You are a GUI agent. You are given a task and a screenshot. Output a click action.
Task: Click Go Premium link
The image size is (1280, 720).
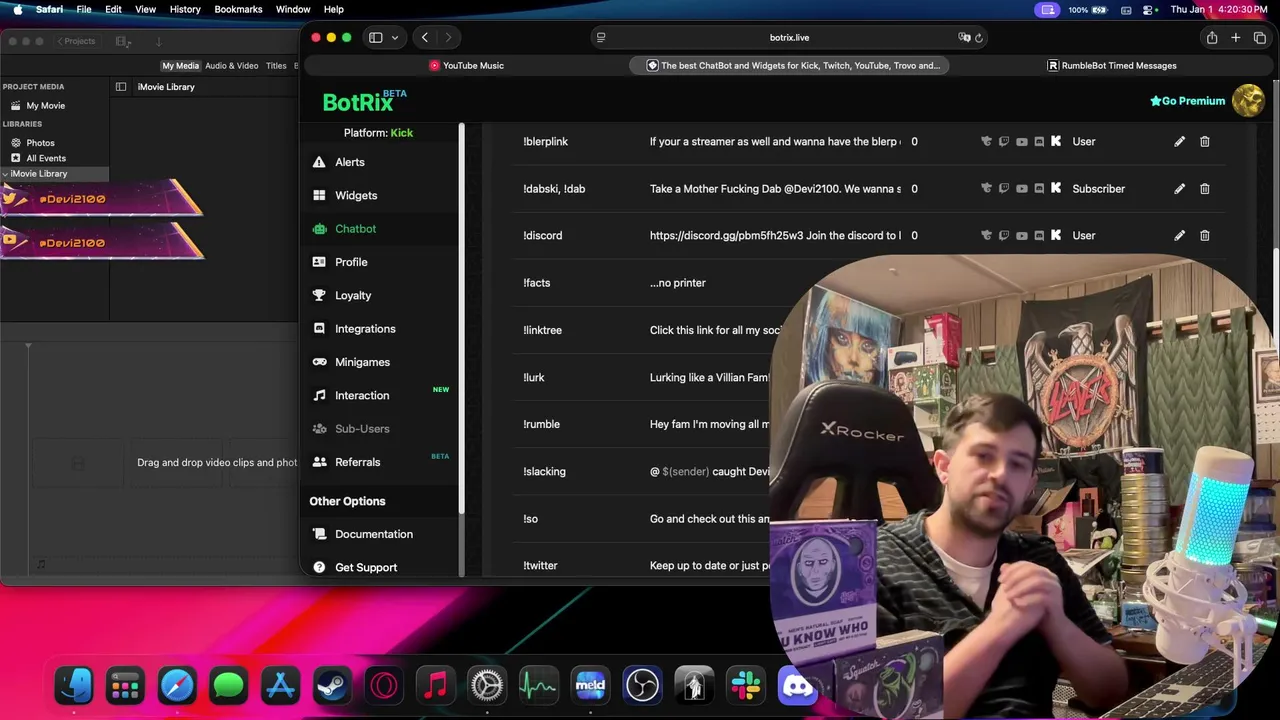click(x=1187, y=100)
